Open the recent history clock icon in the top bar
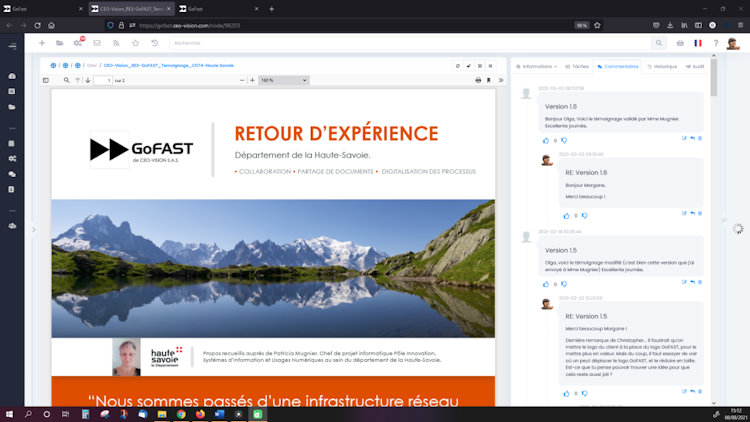The height and width of the screenshot is (422, 750). pyautogui.click(x=154, y=43)
